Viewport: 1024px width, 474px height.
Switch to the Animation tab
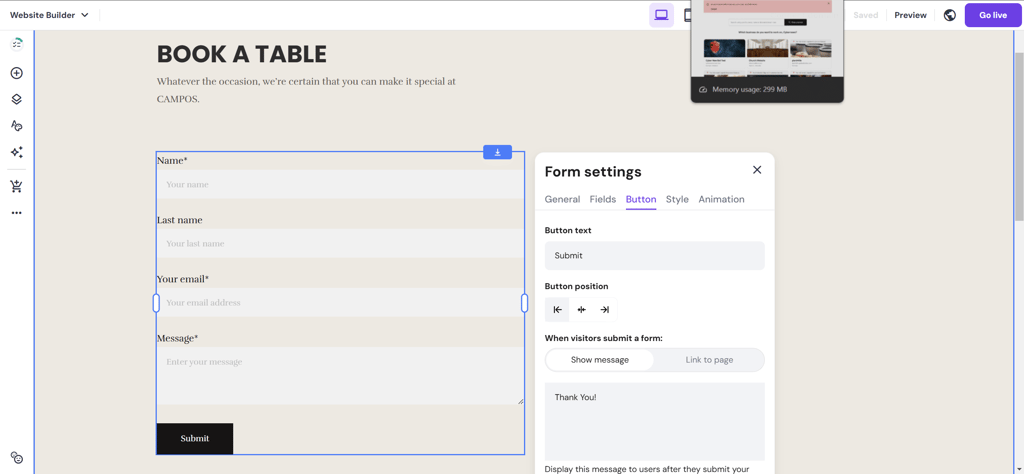[x=721, y=199]
